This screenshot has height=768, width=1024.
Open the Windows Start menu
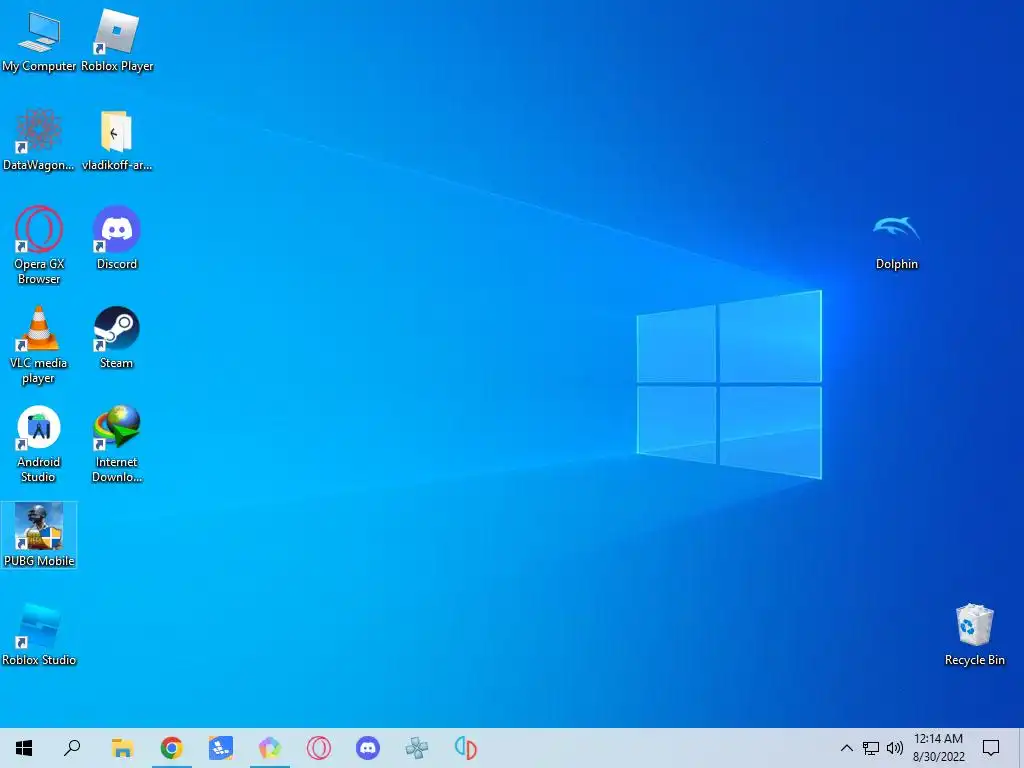point(24,748)
